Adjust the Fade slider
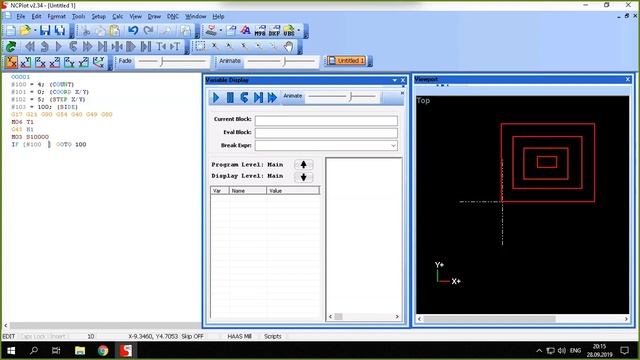640x360 pixels. [x=172, y=61]
